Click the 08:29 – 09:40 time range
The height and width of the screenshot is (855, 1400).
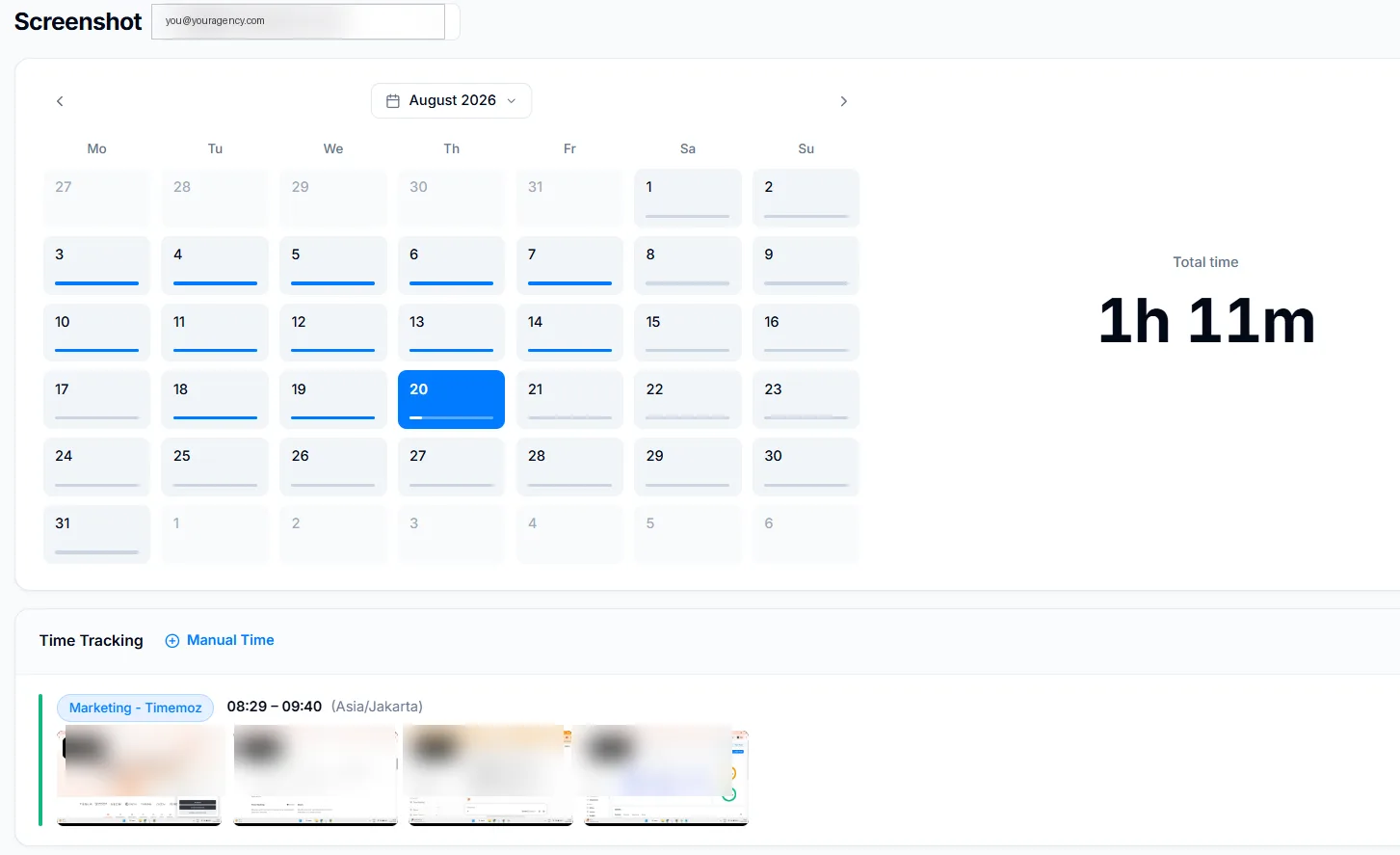275,707
